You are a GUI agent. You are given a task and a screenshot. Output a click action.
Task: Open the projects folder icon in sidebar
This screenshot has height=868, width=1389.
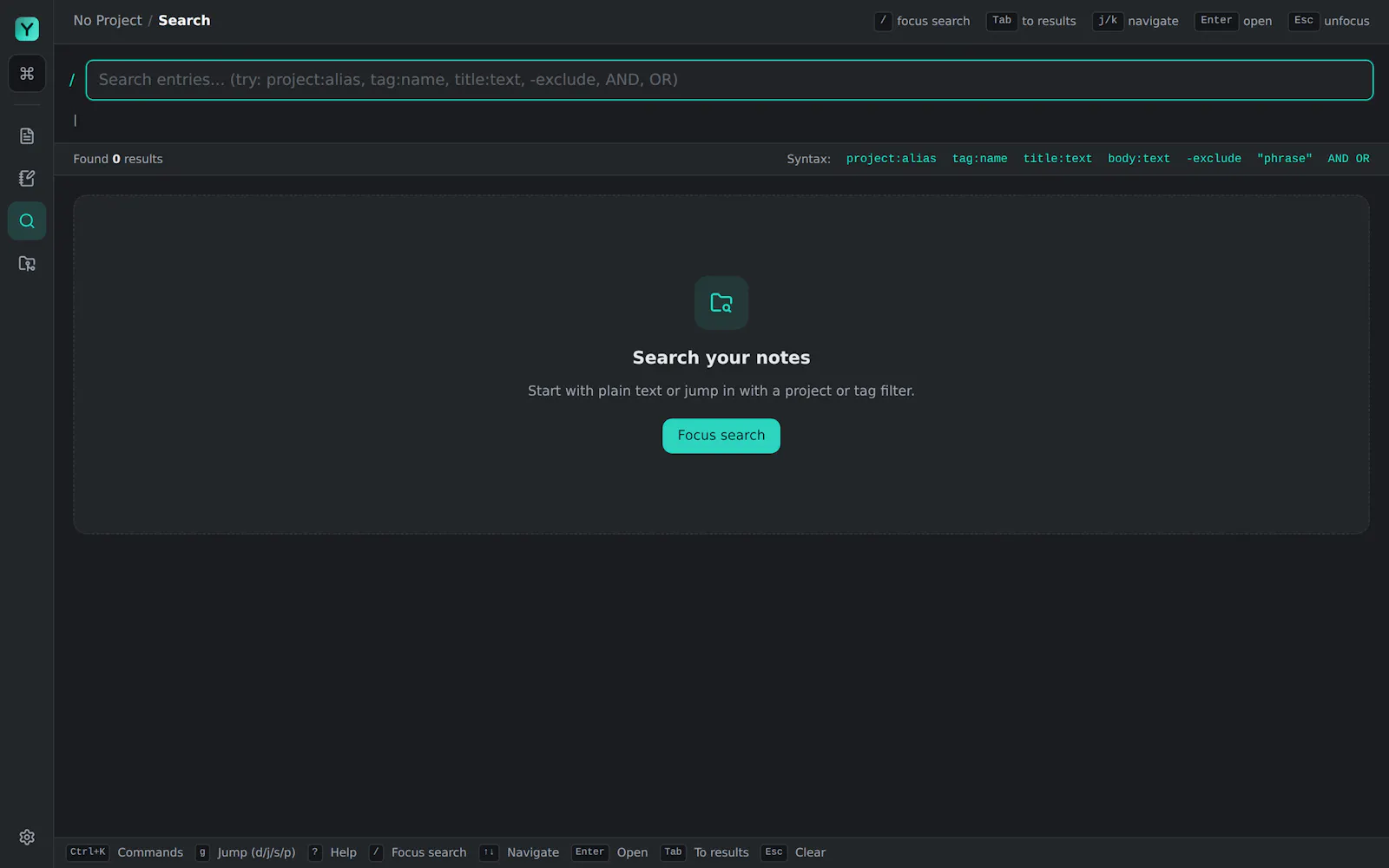pos(27,263)
